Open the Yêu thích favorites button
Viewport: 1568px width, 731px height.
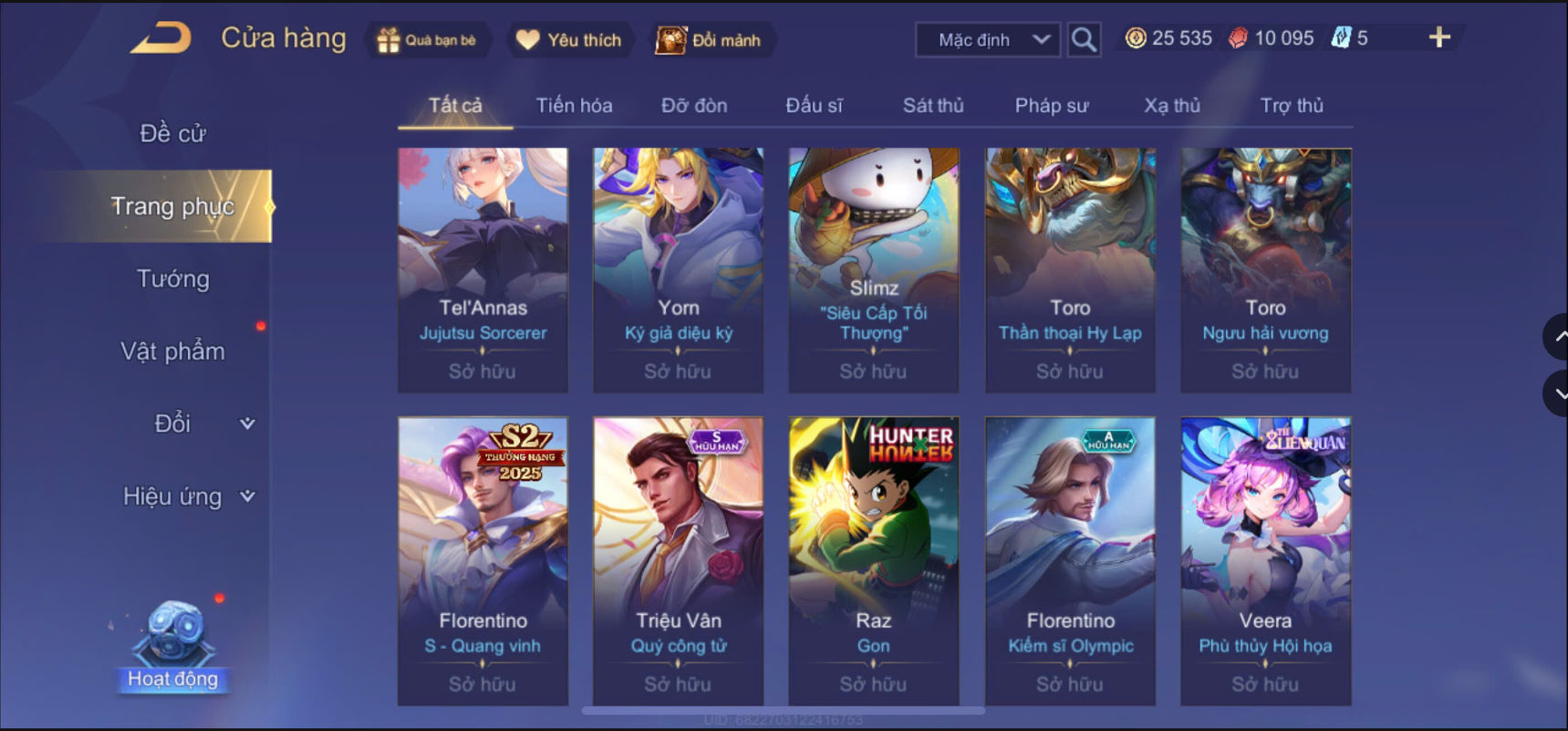568,40
